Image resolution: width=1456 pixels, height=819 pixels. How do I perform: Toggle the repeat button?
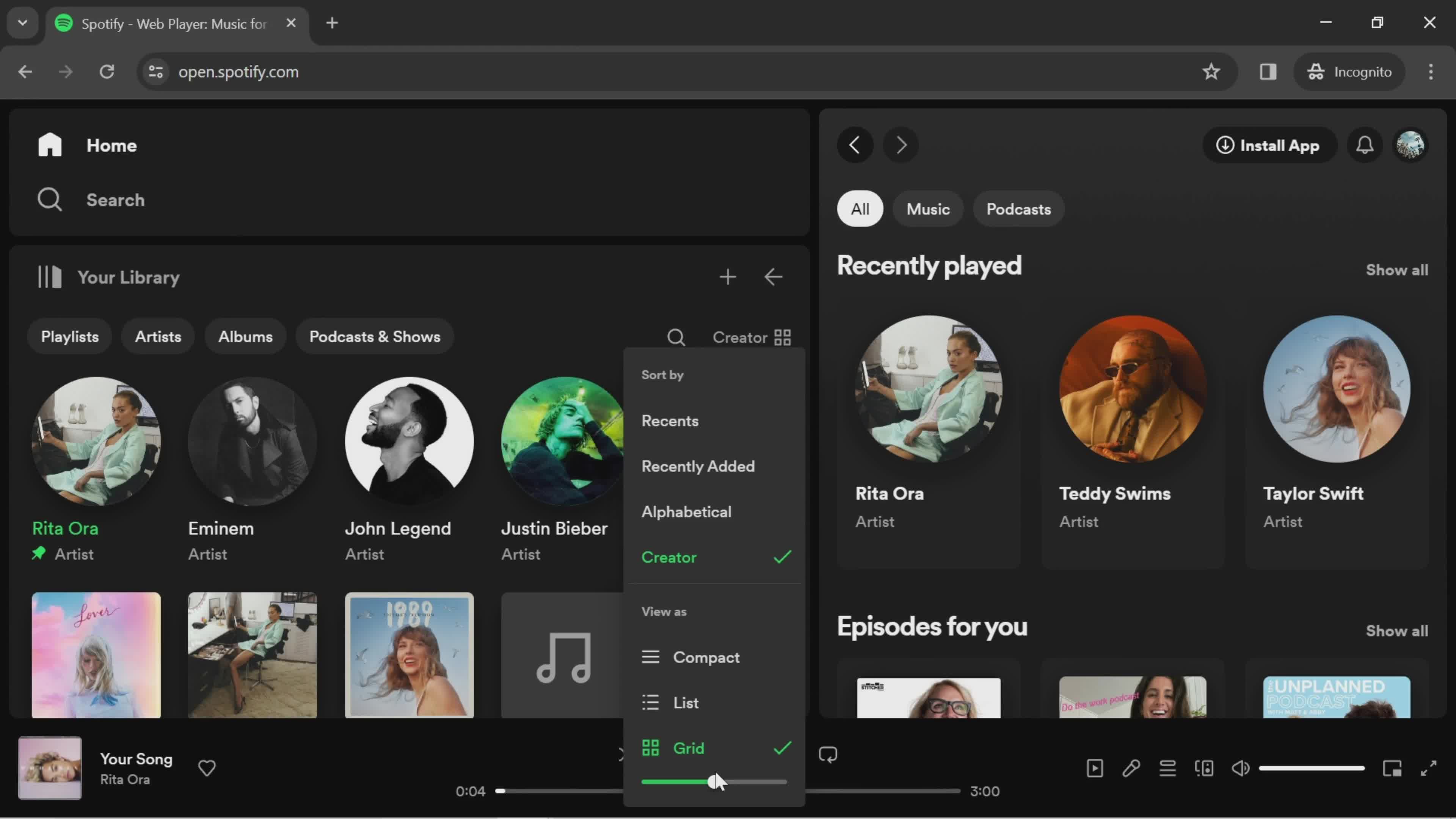click(828, 755)
